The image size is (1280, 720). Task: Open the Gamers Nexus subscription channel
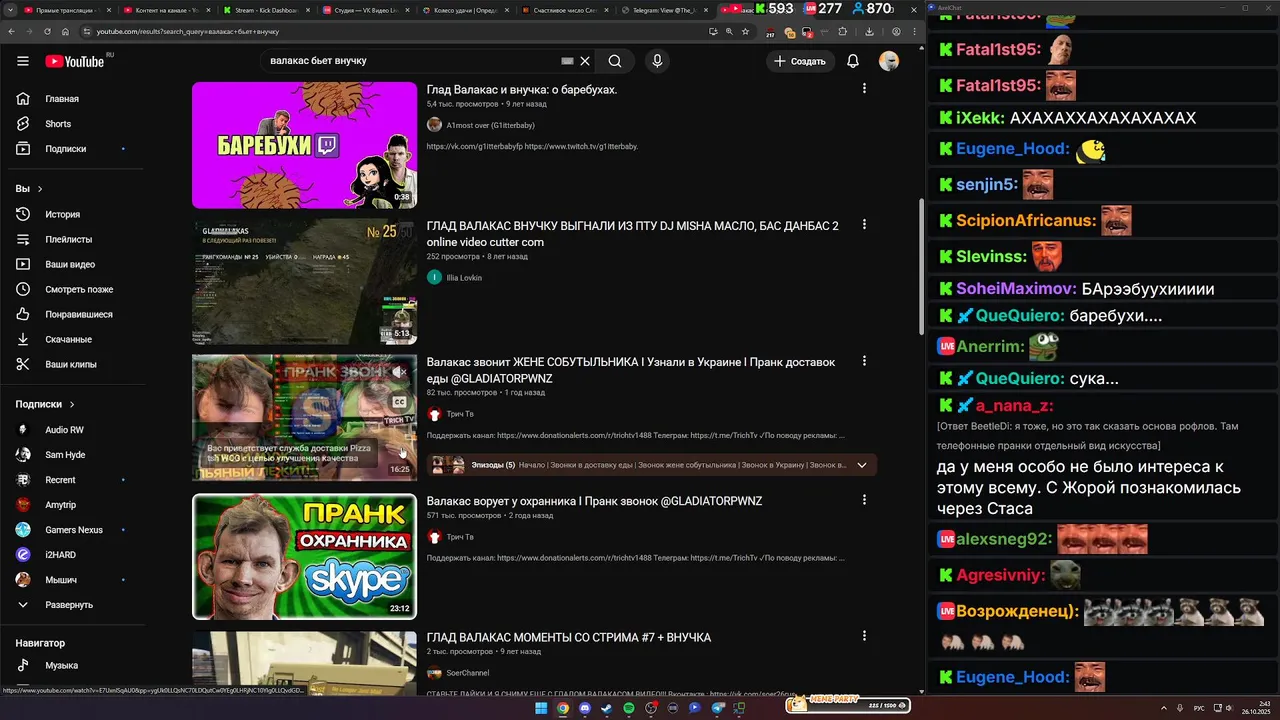point(72,530)
